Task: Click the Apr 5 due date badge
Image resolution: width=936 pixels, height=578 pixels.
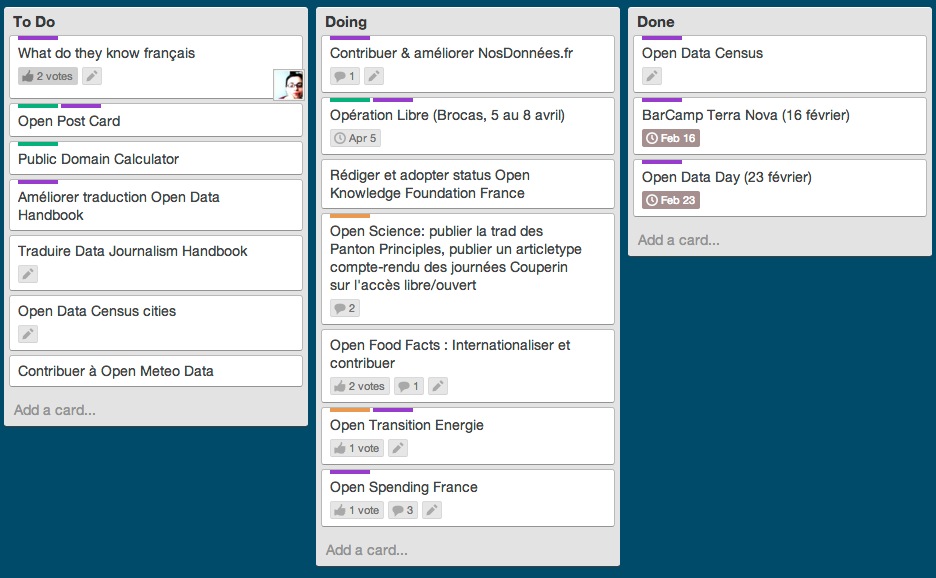Action: (x=355, y=138)
